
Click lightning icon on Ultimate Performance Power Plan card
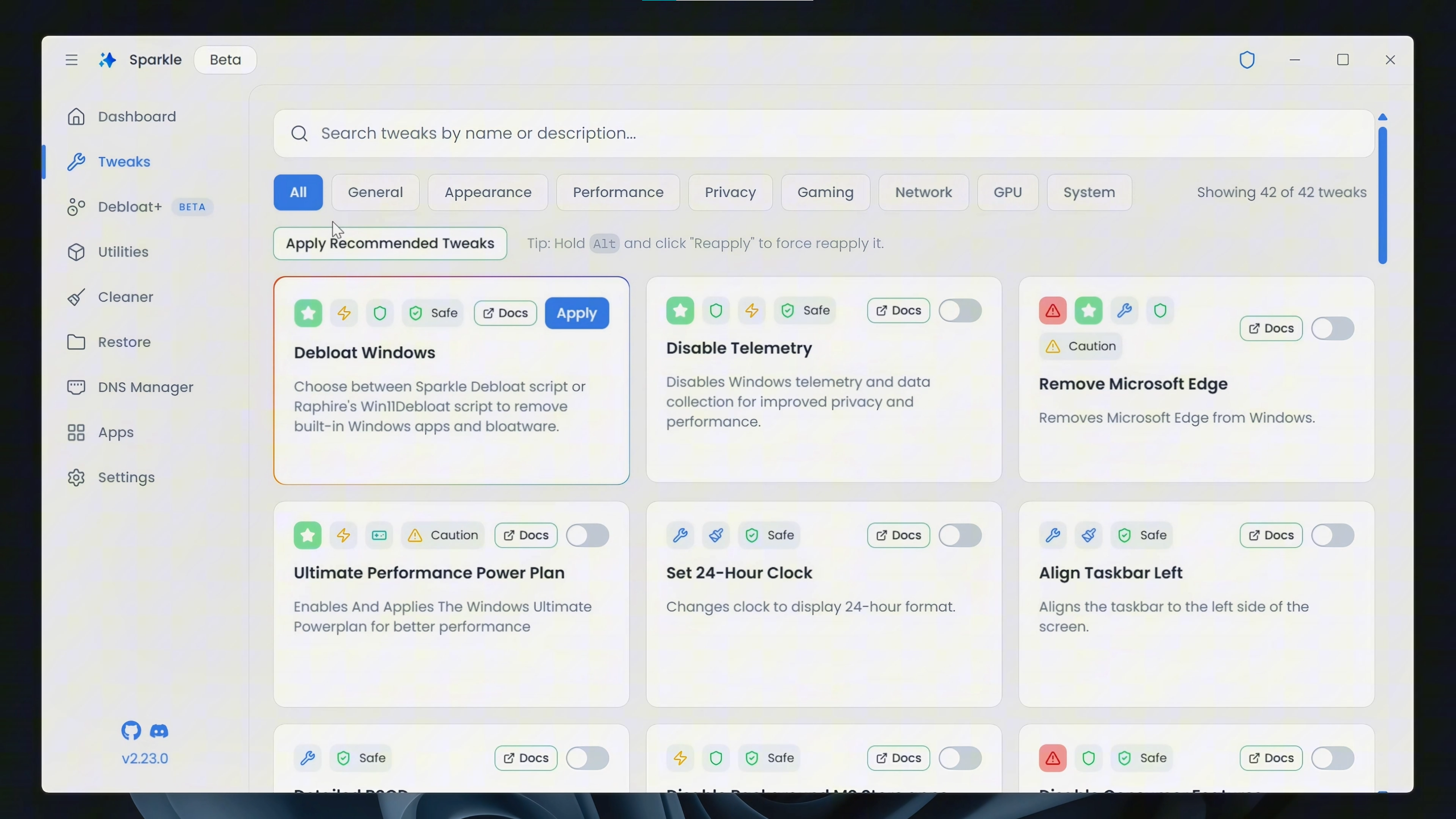pos(344,535)
